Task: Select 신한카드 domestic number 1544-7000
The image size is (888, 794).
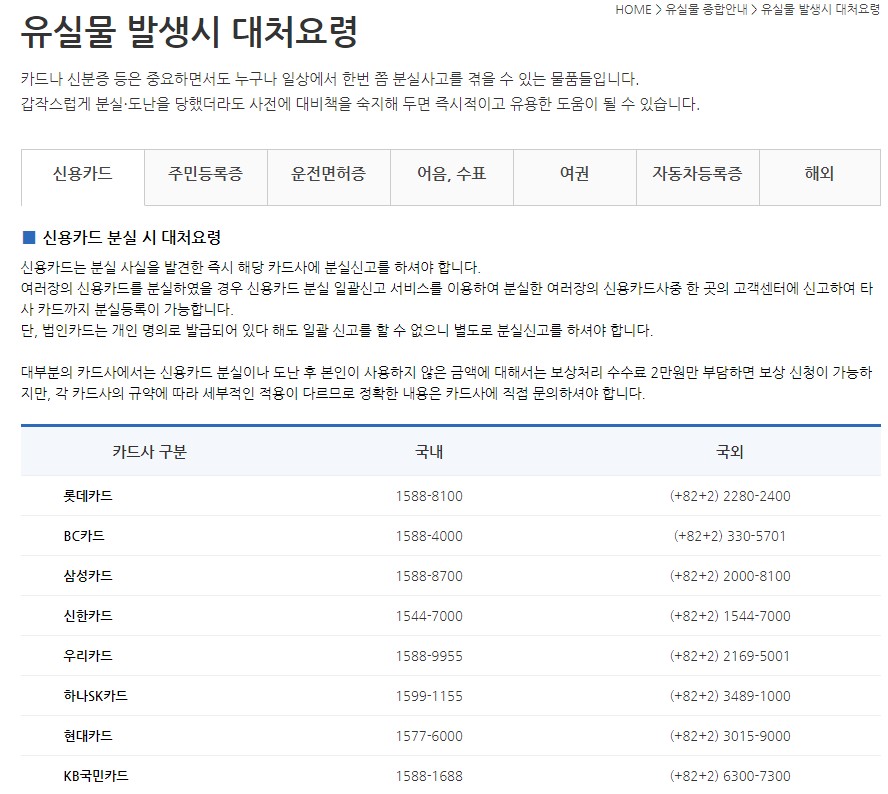Action: [429, 616]
